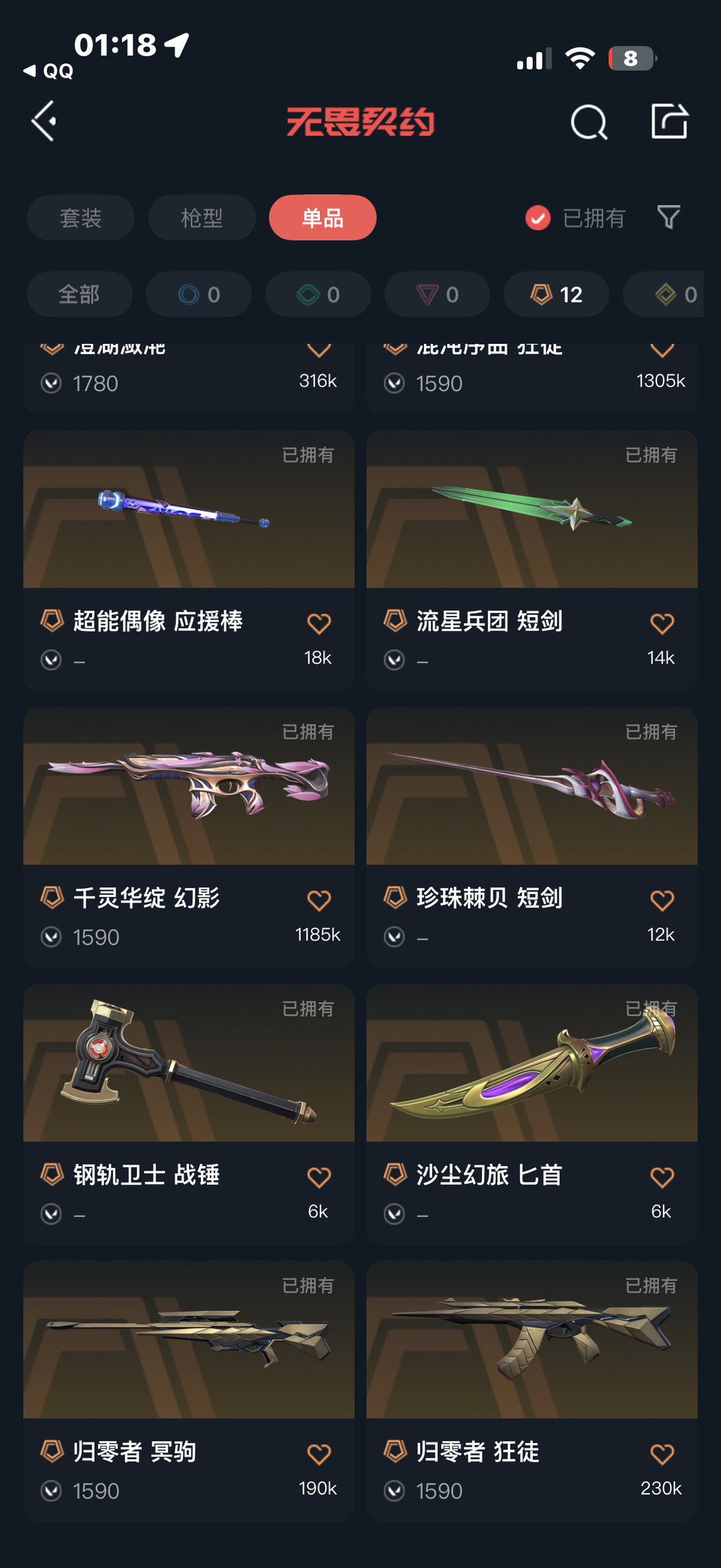Open the filter funnel icon
Image resolution: width=721 pixels, height=1568 pixels.
[x=668, y=217]
